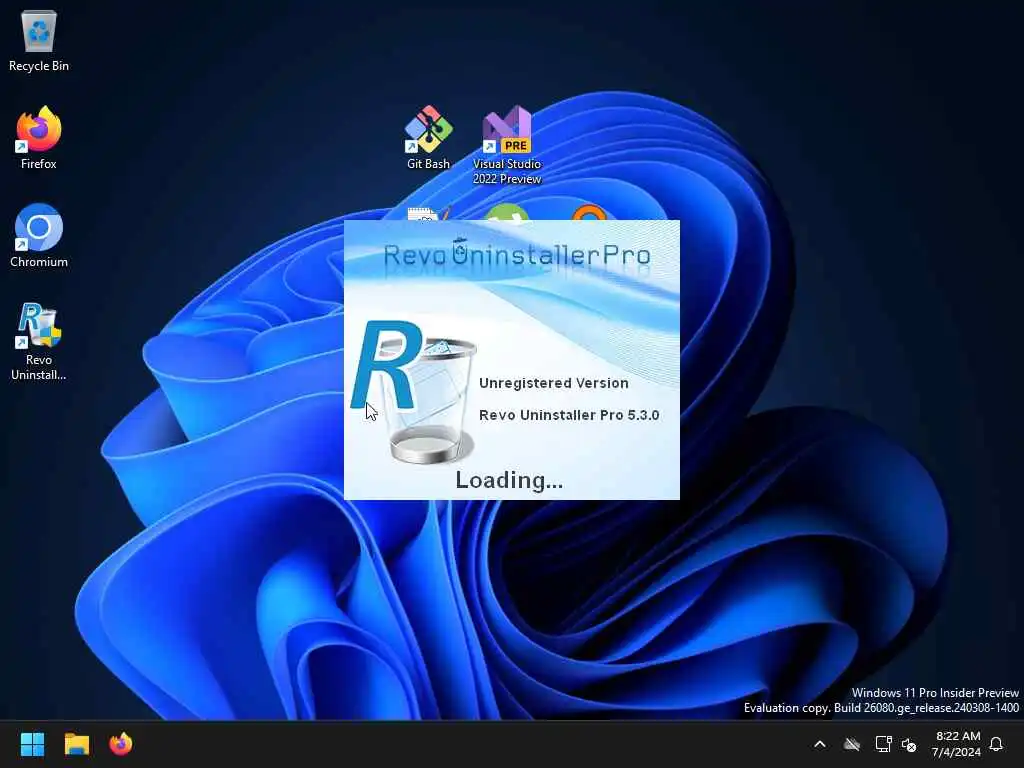The width and height of the screenshot is (1024, 768).
Task: Click the trash can R emblem
Action: click(x=414, y=391)
